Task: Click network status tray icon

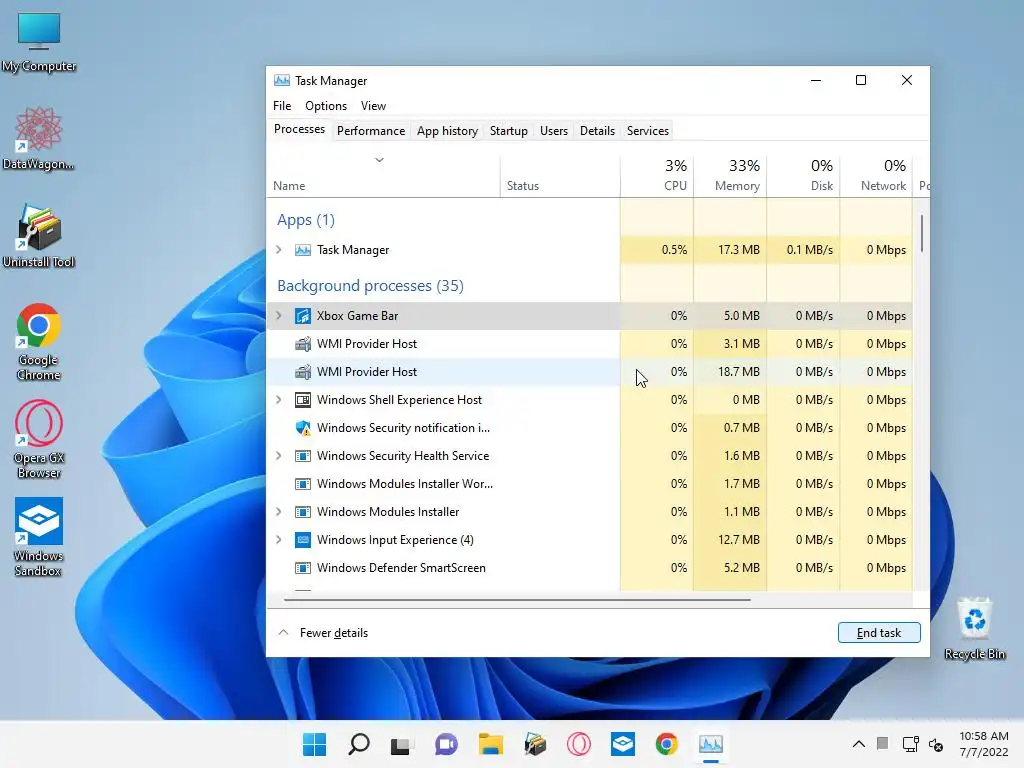Action: click(x=910, y=744)
